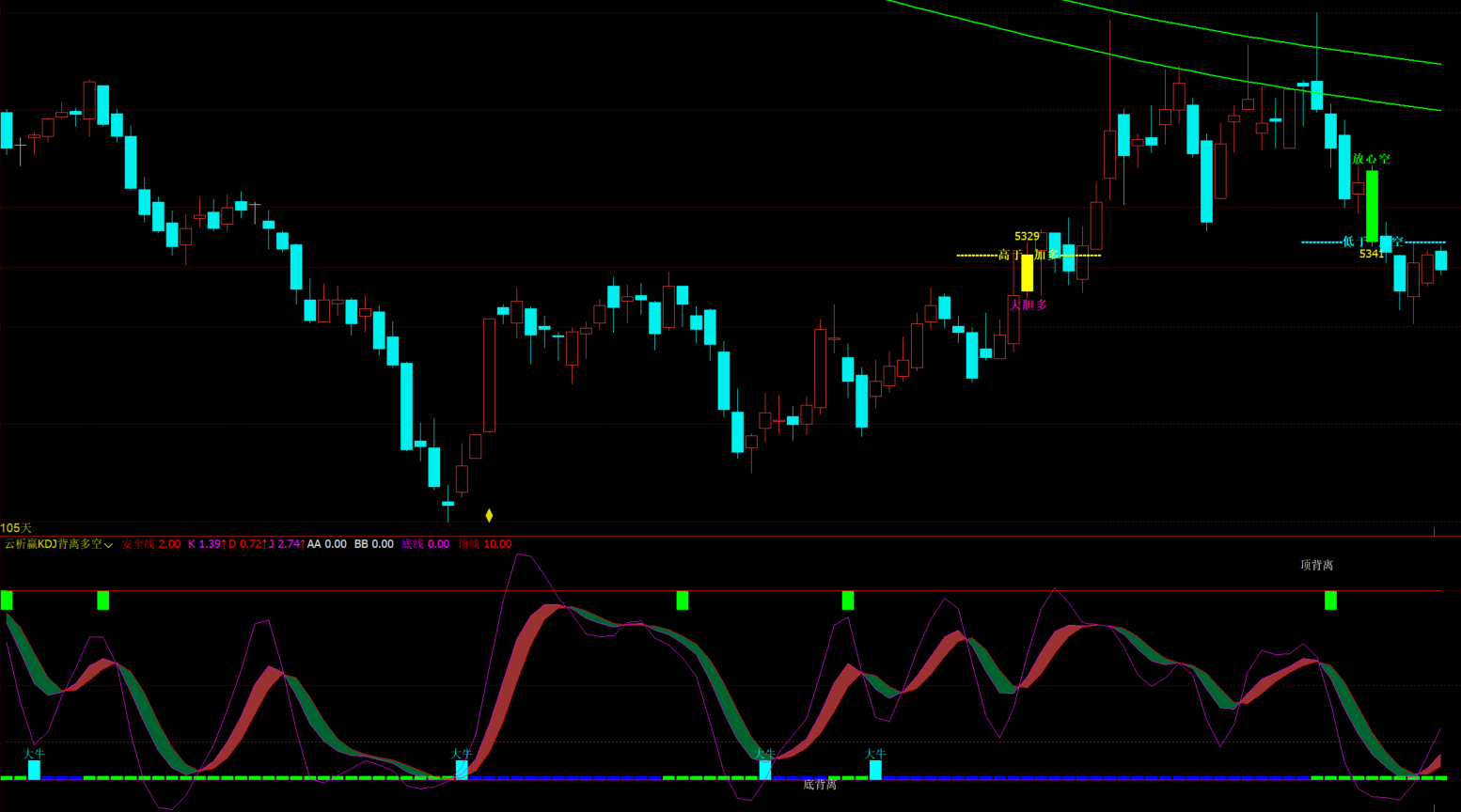Click the leftmost 大牛 cyan marker
Screen dimensions: 1461x812
pos(34,770)
